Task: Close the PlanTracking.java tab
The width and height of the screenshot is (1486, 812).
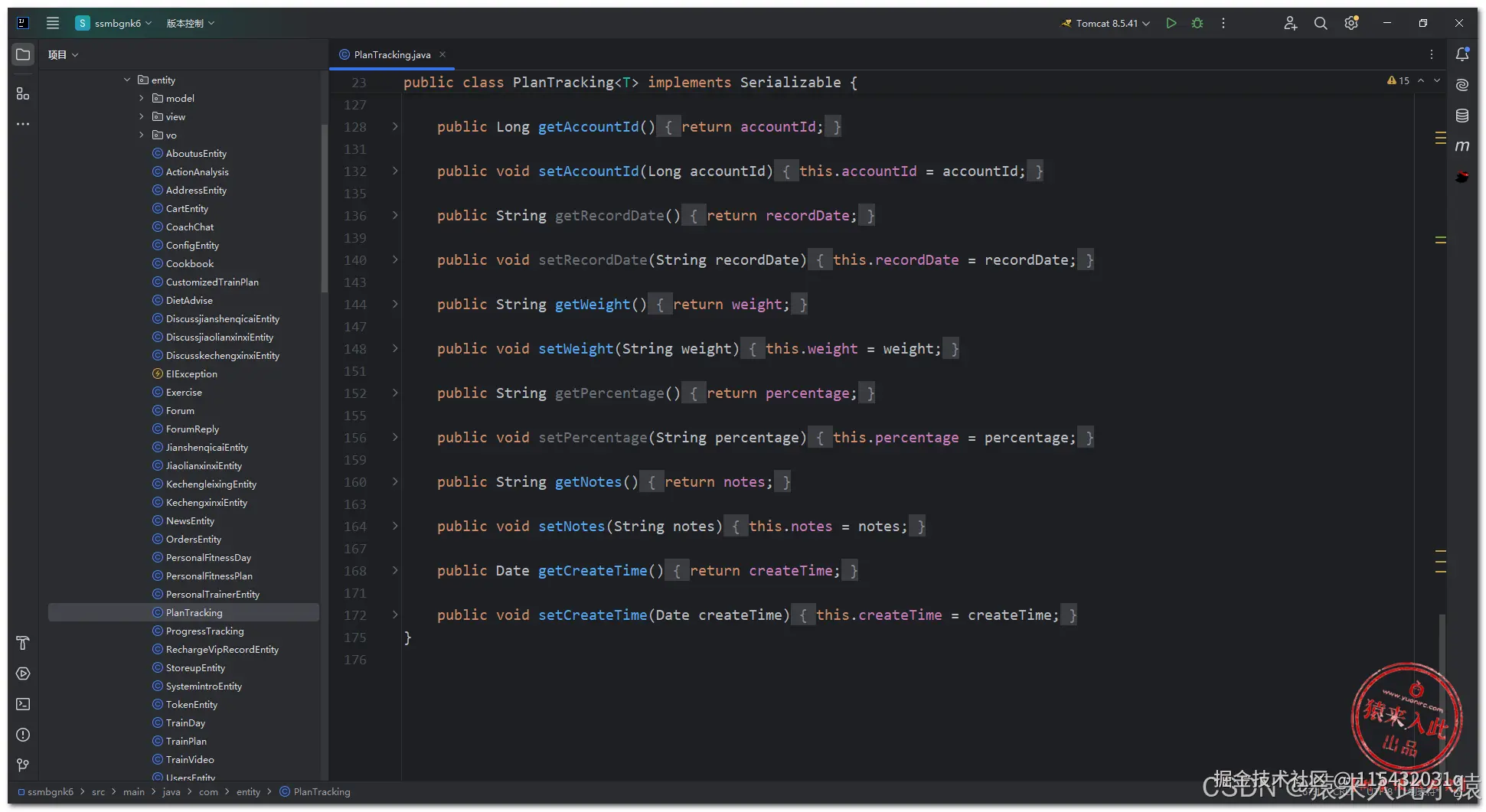Action: click(443, 54)
